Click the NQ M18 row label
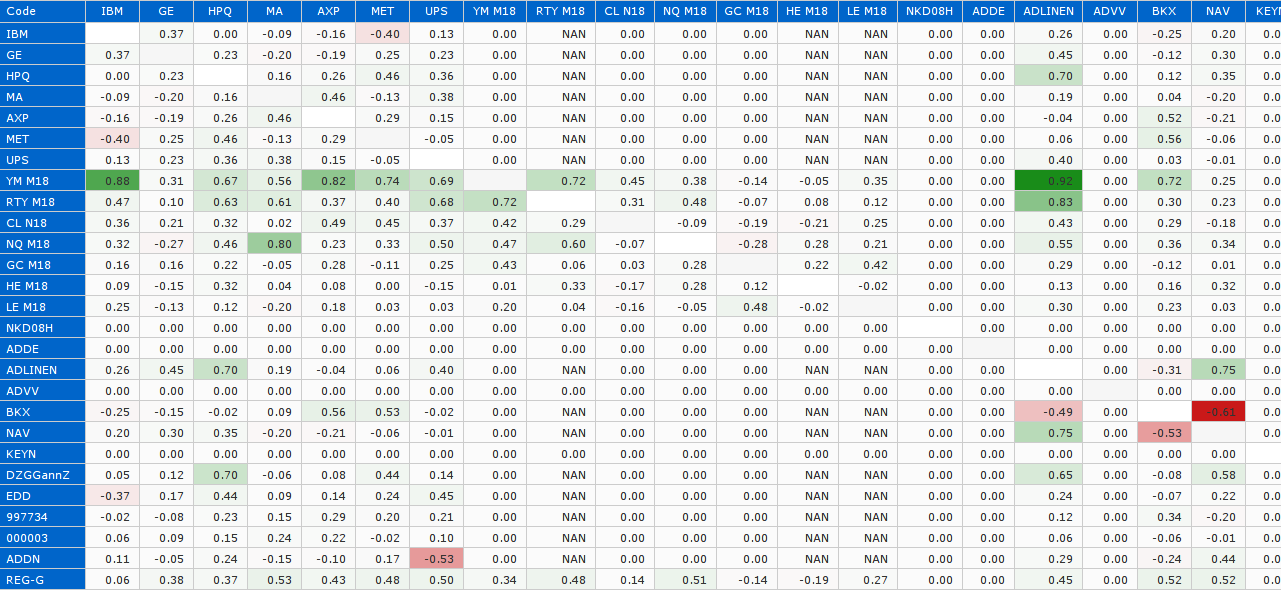 click(x=43, y=244)
